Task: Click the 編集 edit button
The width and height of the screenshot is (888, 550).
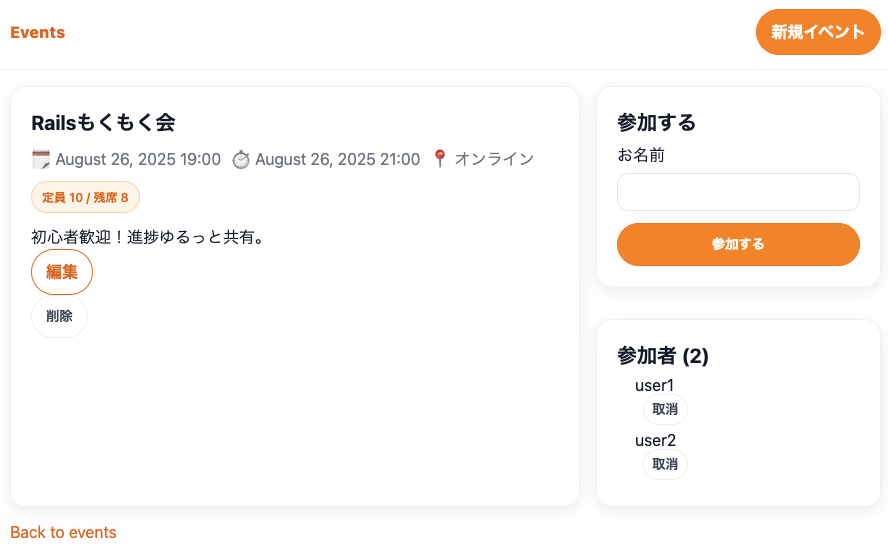Action: (62, 272)
